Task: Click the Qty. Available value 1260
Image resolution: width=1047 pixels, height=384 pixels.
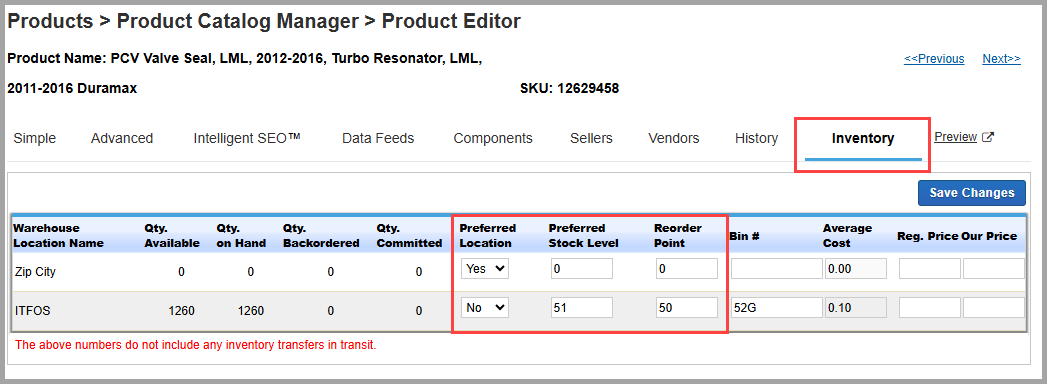Action: coord(181,311)
